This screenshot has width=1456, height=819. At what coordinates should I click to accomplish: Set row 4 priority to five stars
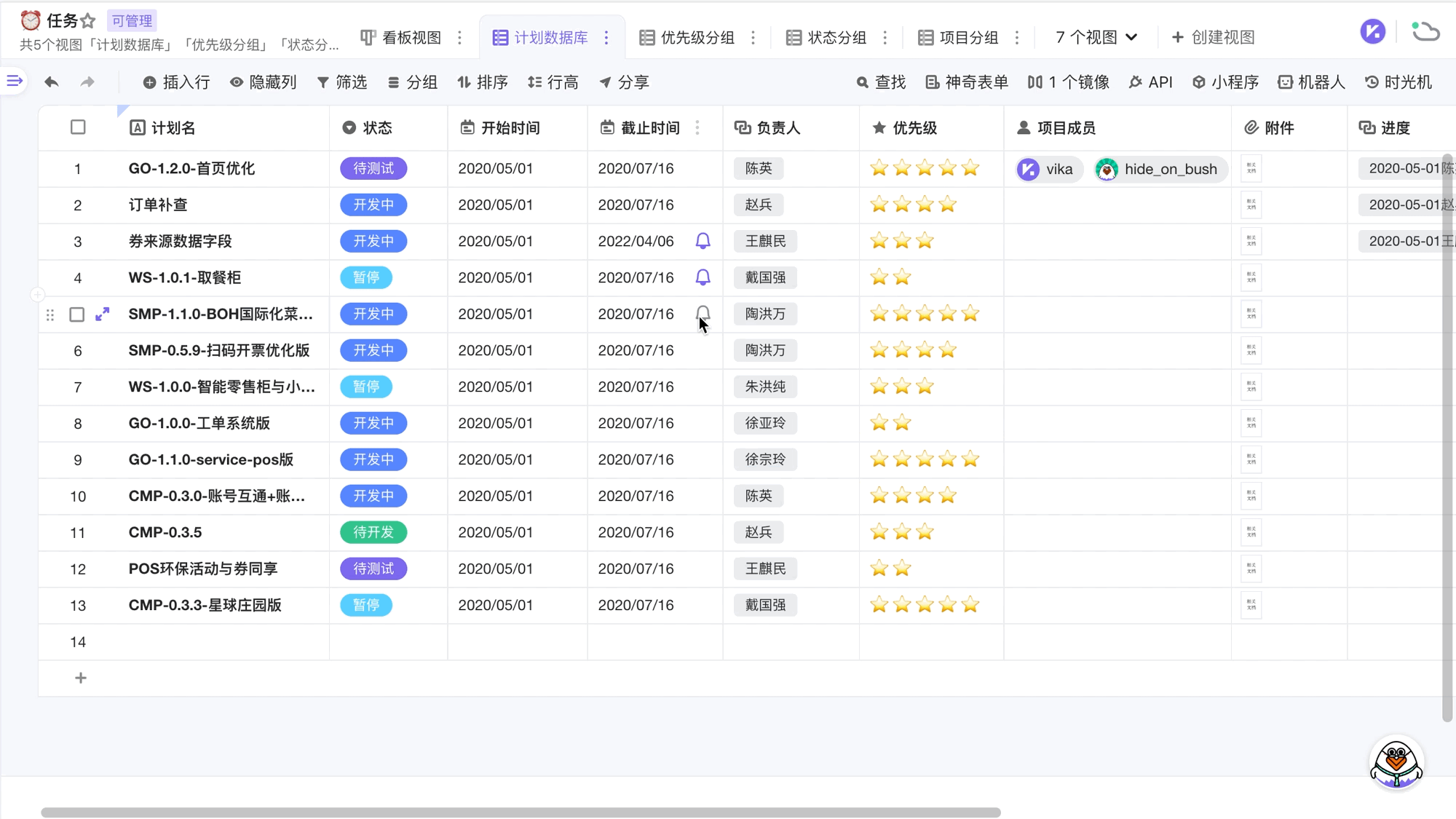[970, 277]
